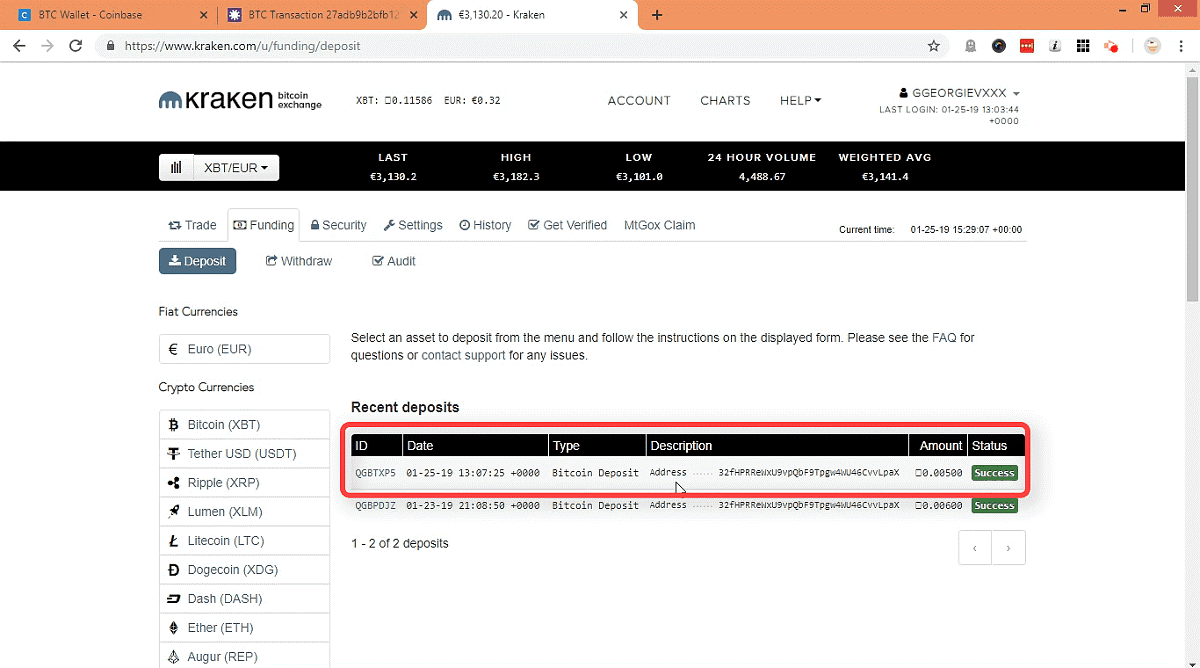Screen dimensions: 1200x668
Task: Click the Date column header
Action: (475, 445)
